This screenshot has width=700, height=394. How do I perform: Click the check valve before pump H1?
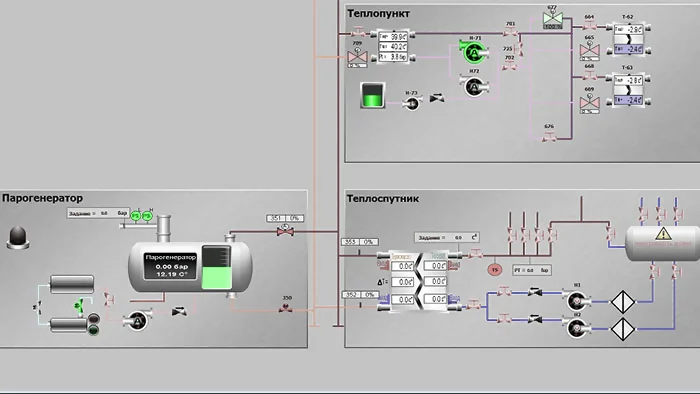click(x=534, y=292)
